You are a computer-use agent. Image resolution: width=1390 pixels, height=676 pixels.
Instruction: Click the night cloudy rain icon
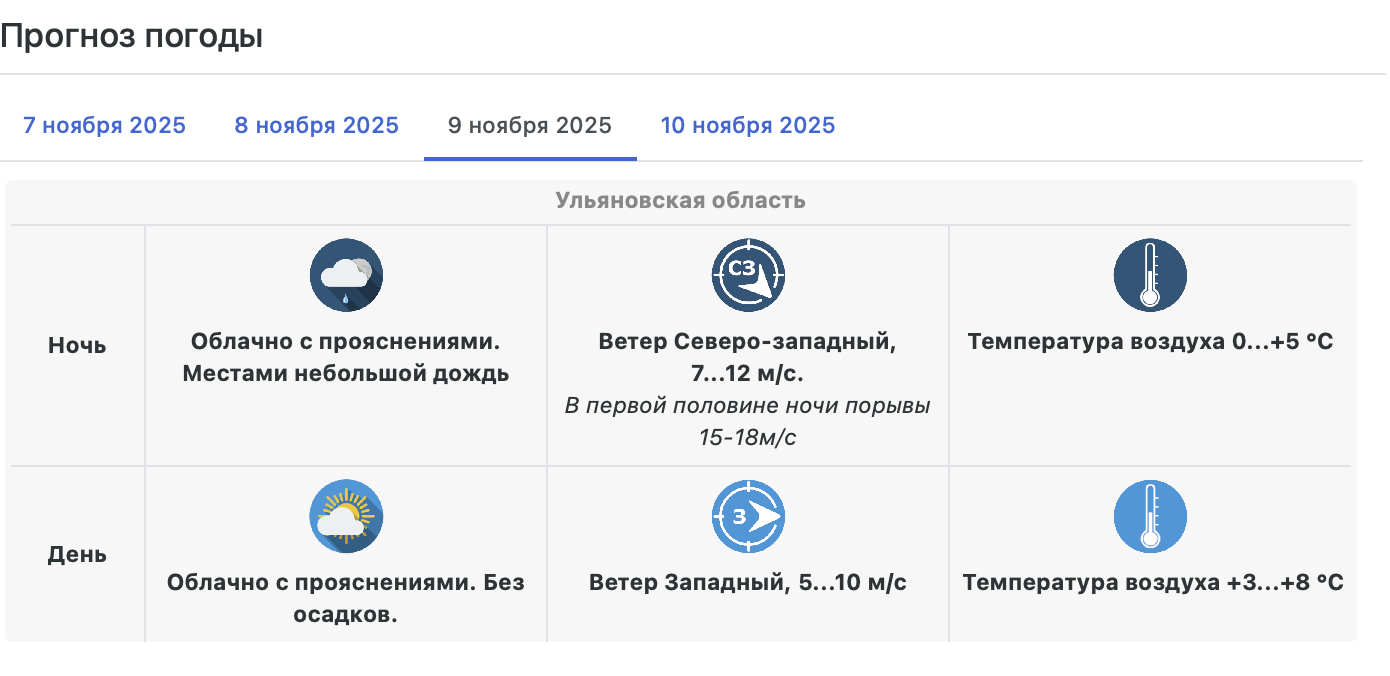click(346, 275)
